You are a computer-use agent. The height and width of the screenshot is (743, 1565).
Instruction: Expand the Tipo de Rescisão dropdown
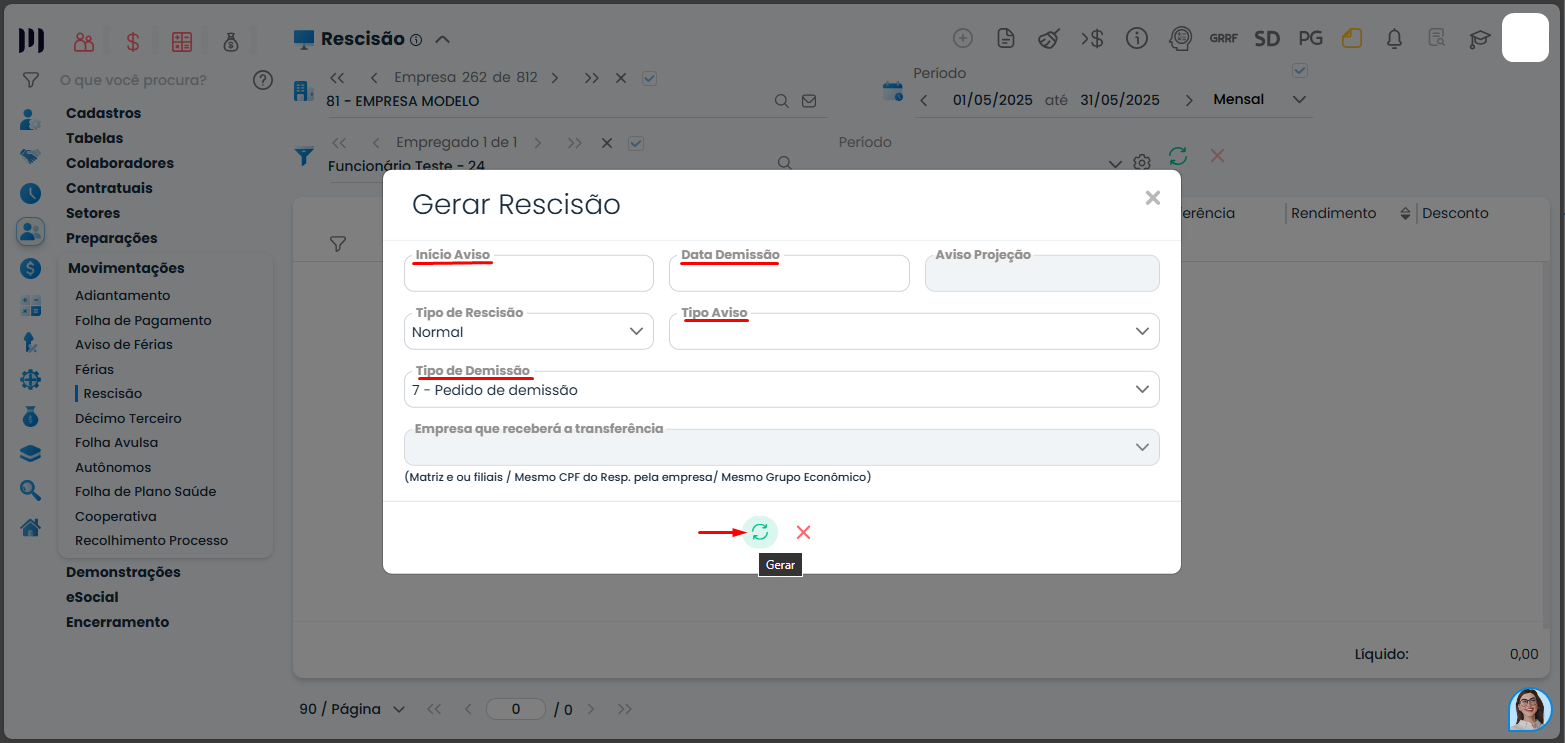(528, 332)
